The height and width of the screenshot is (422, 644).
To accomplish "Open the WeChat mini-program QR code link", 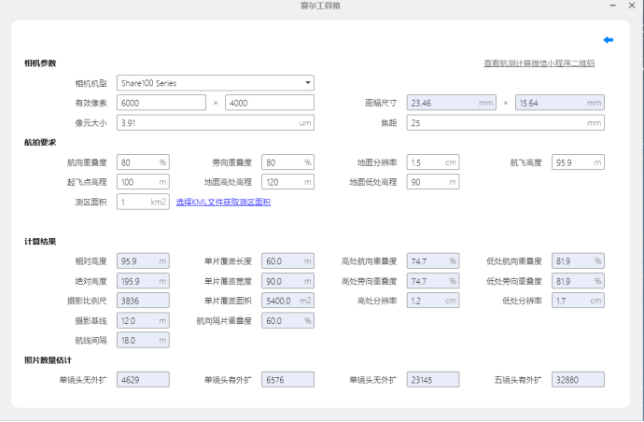I will pos(538,63).
